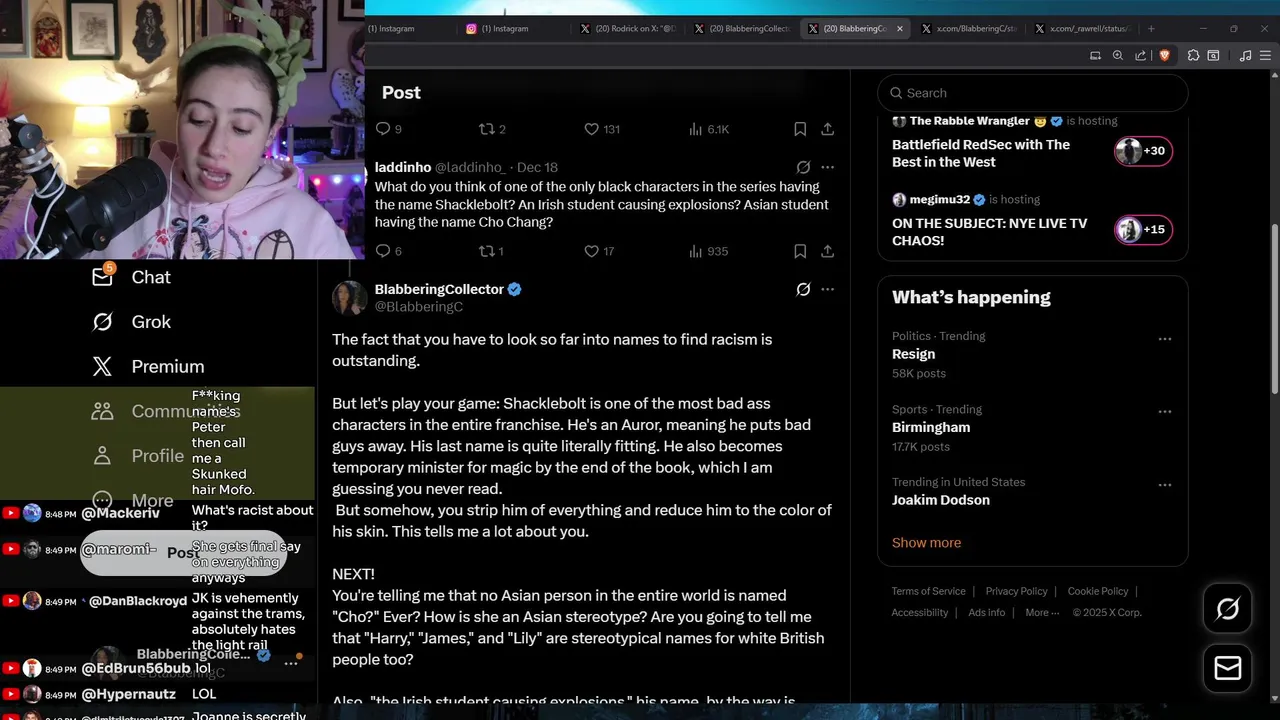Click reply icon on laddinho's post
This screenshot has width=1280, height=720.
tap(383, 251)
